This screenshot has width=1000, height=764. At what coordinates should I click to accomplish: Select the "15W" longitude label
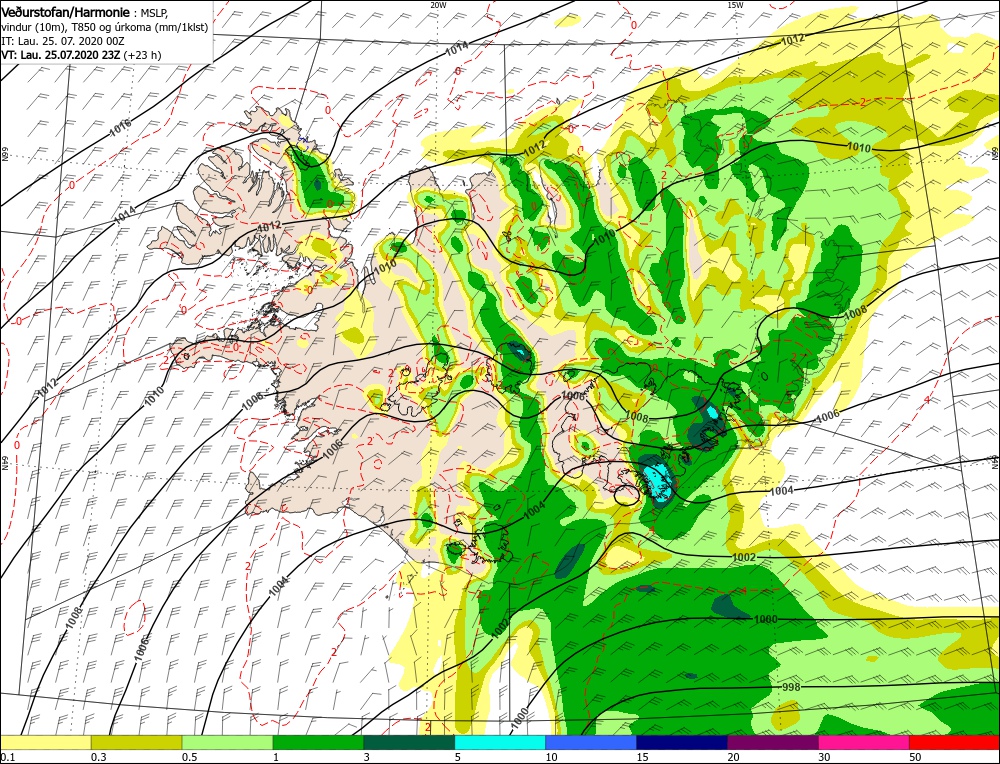(x=735, y=4)
